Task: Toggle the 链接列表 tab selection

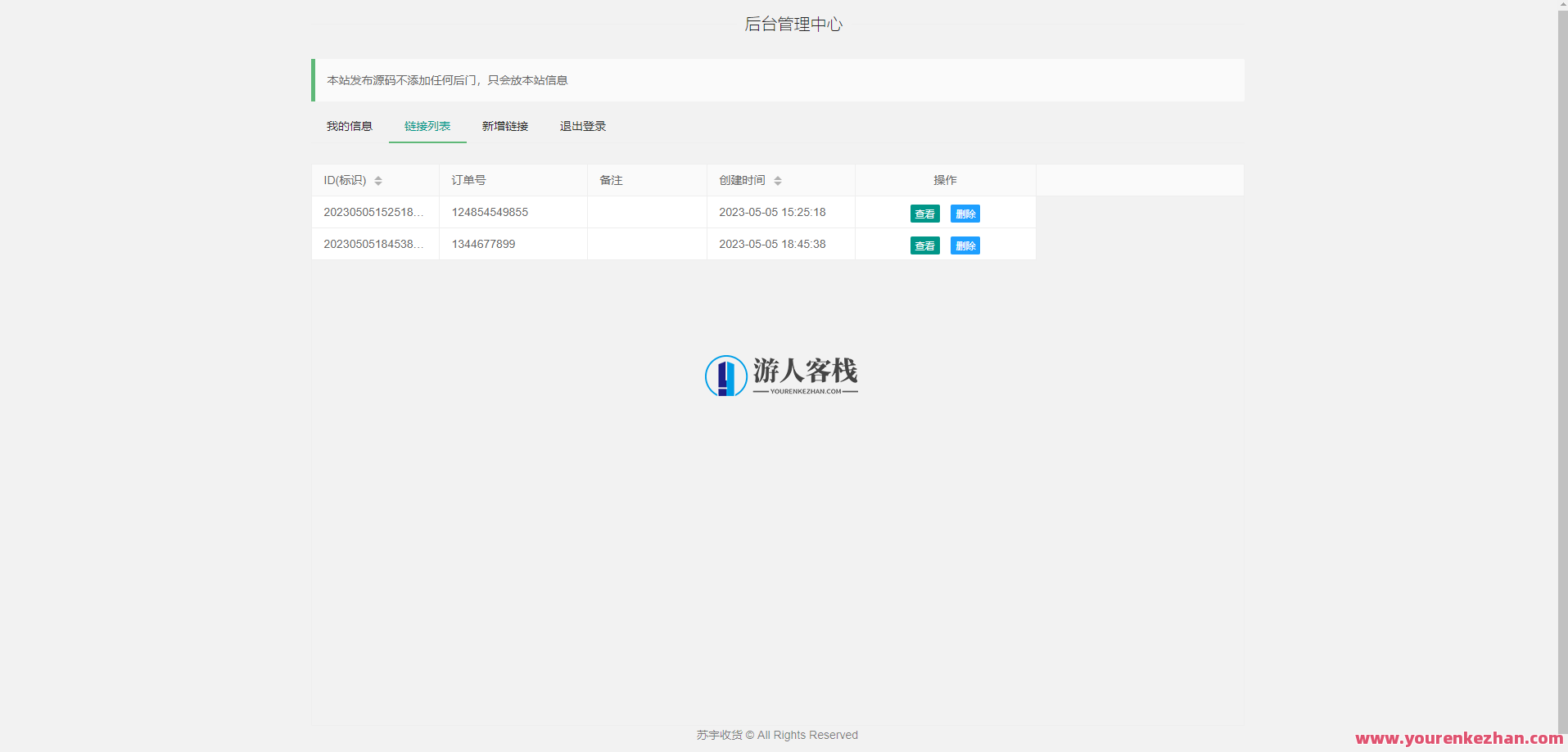Action: tap(427, 126)
